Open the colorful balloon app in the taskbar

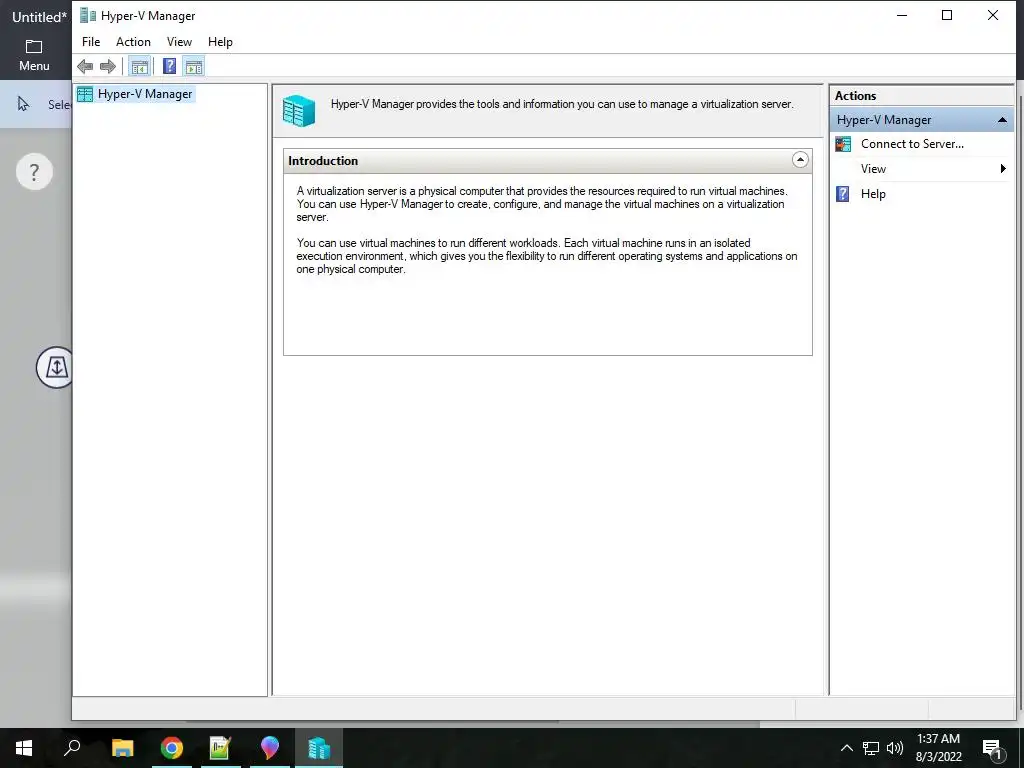point(269,748)
